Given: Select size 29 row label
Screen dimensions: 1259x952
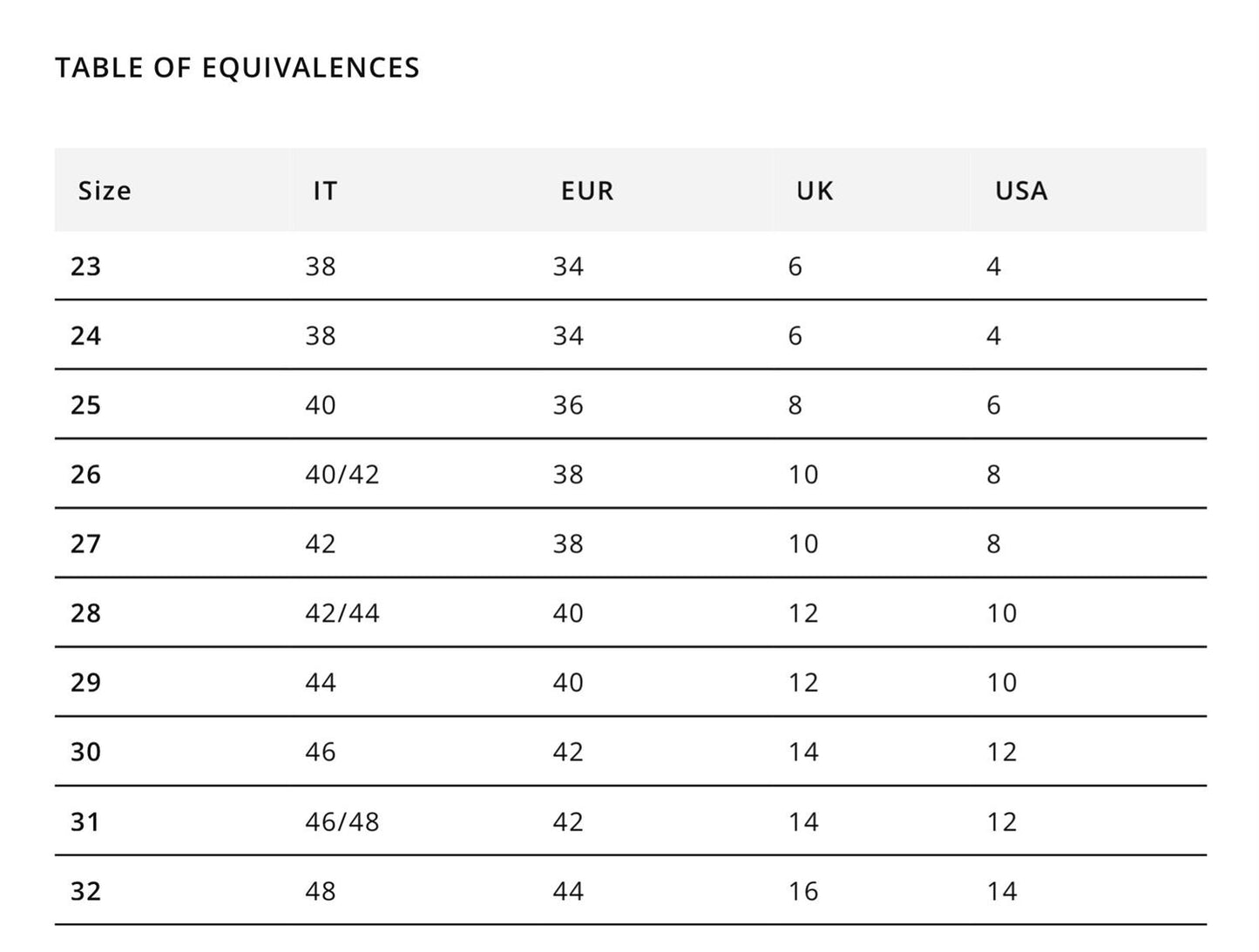Looking at the screenshot, I should click(85, 683).
